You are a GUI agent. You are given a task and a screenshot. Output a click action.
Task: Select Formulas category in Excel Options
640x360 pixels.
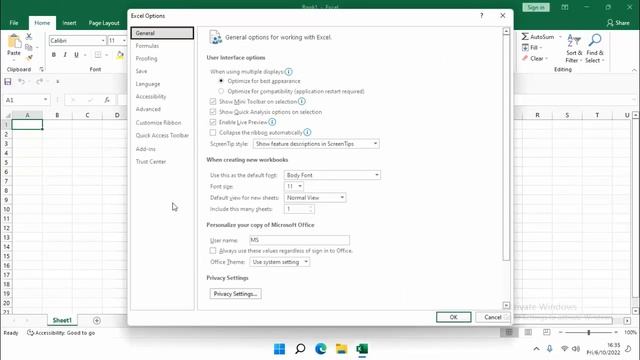[147, 46]
